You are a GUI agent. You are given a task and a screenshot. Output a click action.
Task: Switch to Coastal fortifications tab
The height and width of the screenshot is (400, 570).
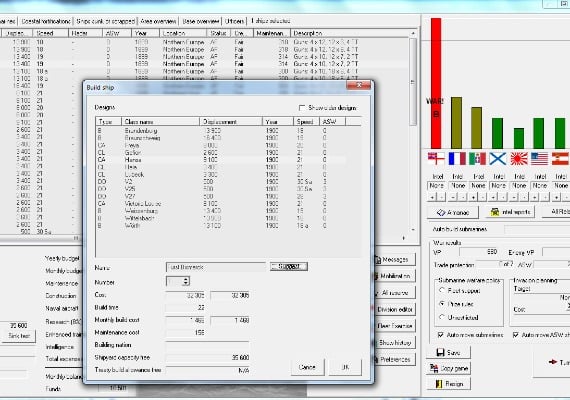pyautogui.click(x=46, y=21)
